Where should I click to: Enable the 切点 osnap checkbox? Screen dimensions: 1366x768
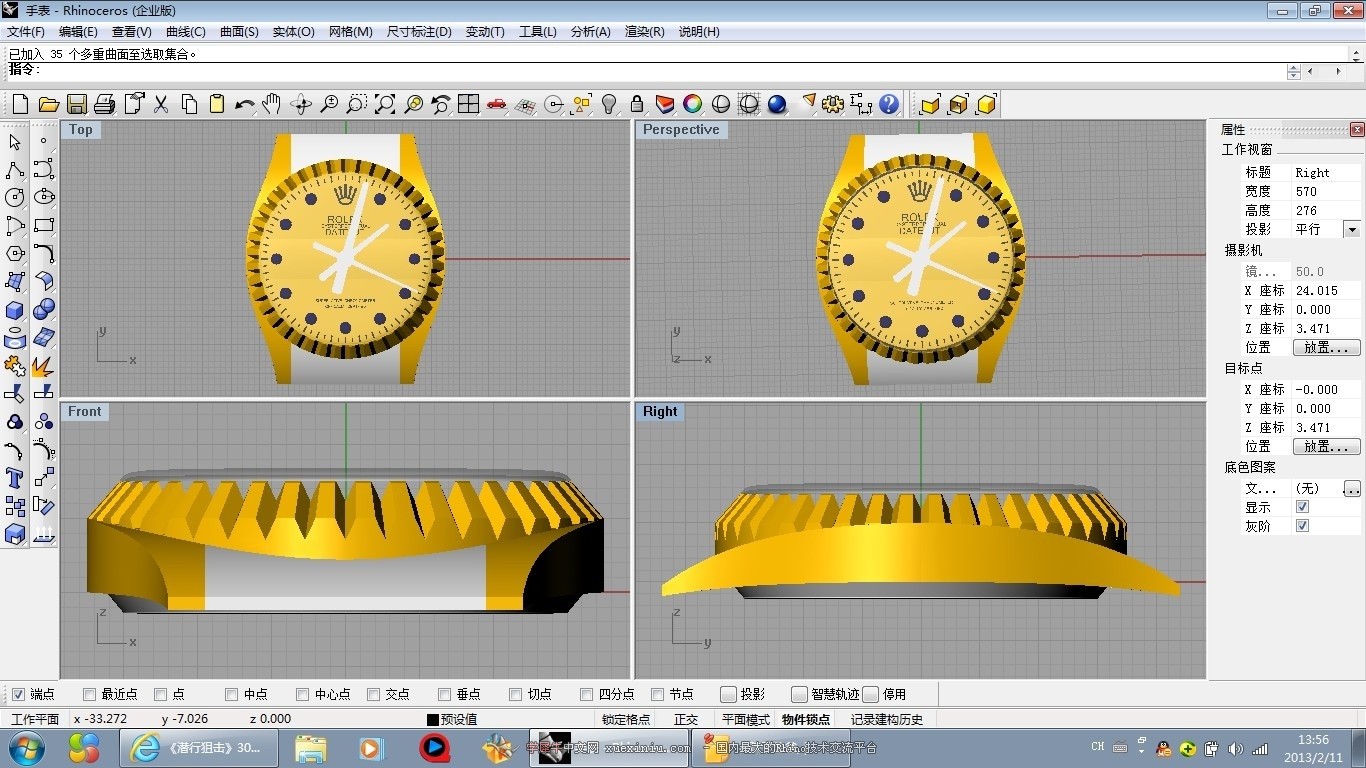click(516, 694)
